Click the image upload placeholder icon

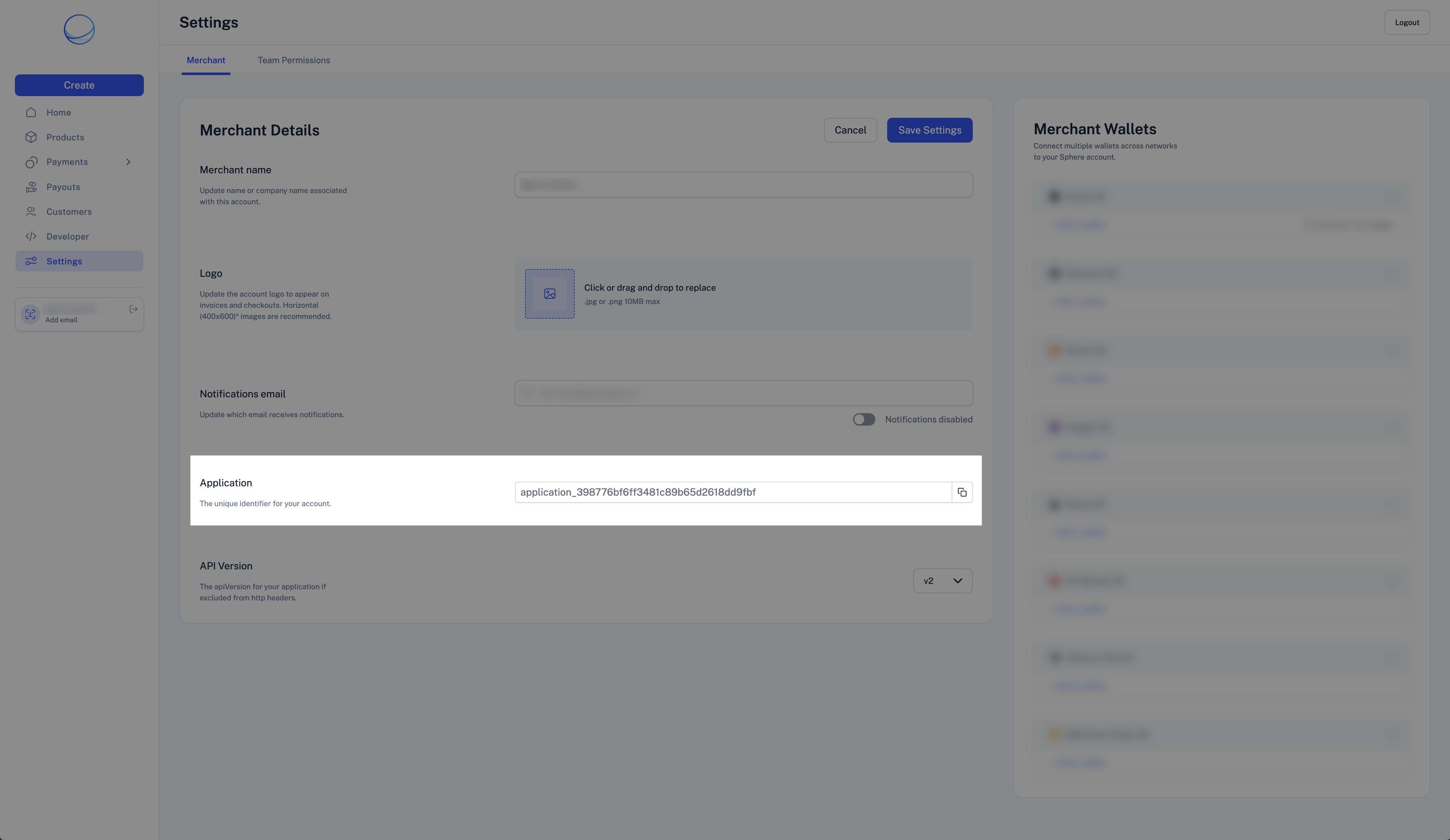[x=549, y=294]
